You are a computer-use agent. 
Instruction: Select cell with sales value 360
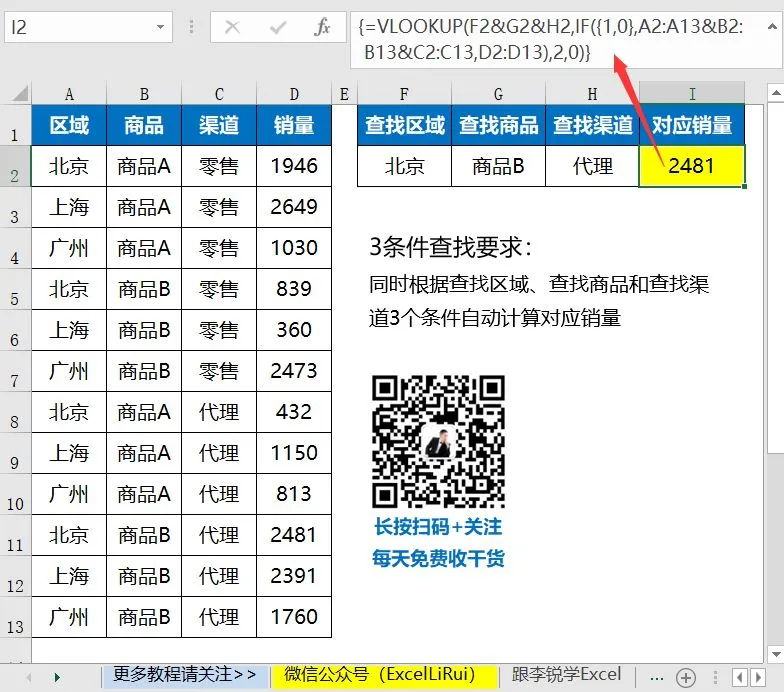pyautogui.click(x=294, y=330)
